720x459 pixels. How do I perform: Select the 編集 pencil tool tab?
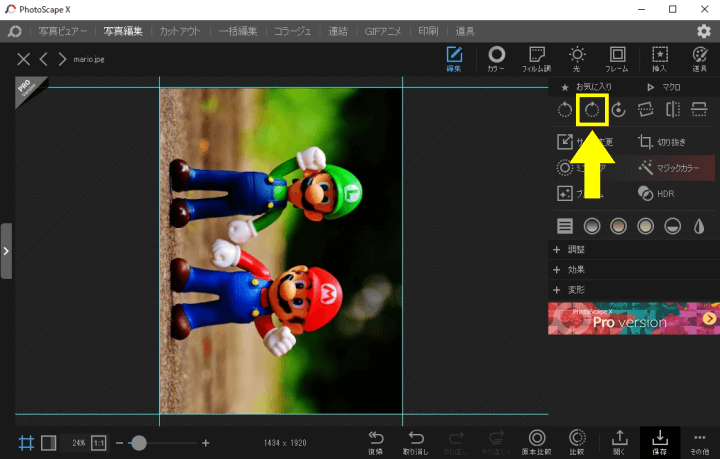click(x=454, y=60)
